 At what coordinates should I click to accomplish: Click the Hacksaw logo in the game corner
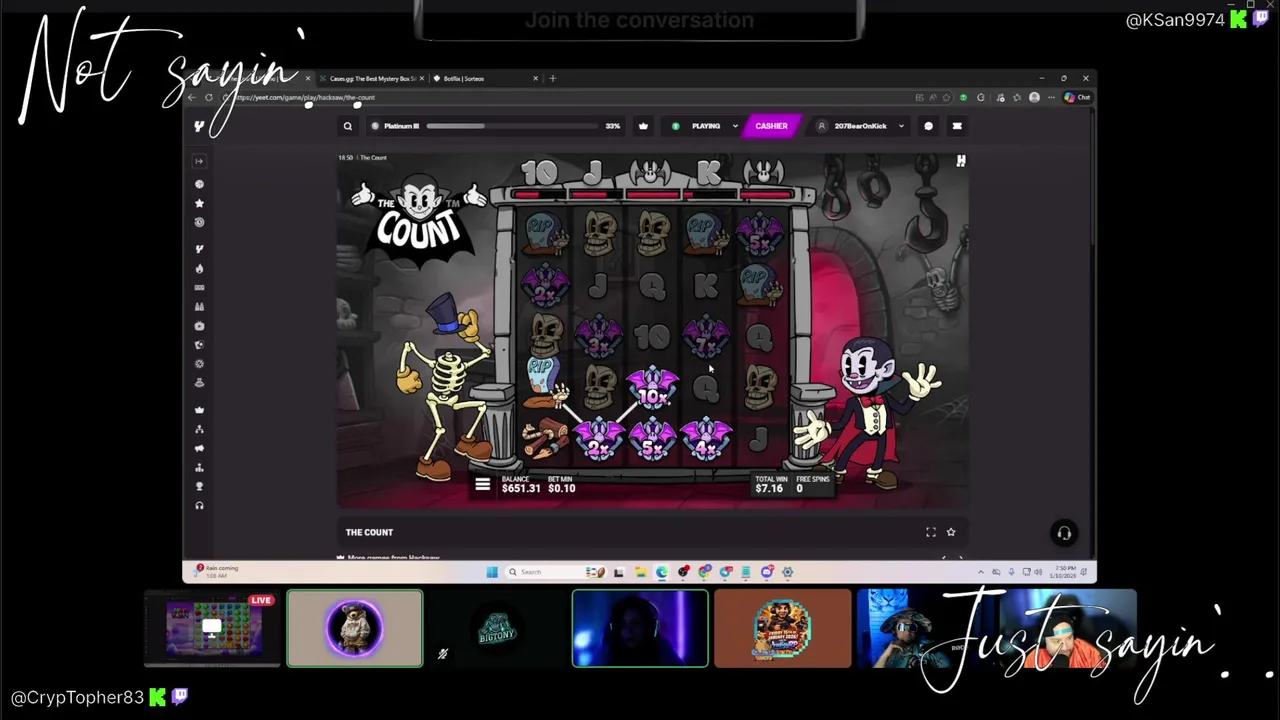click(961, 161)
